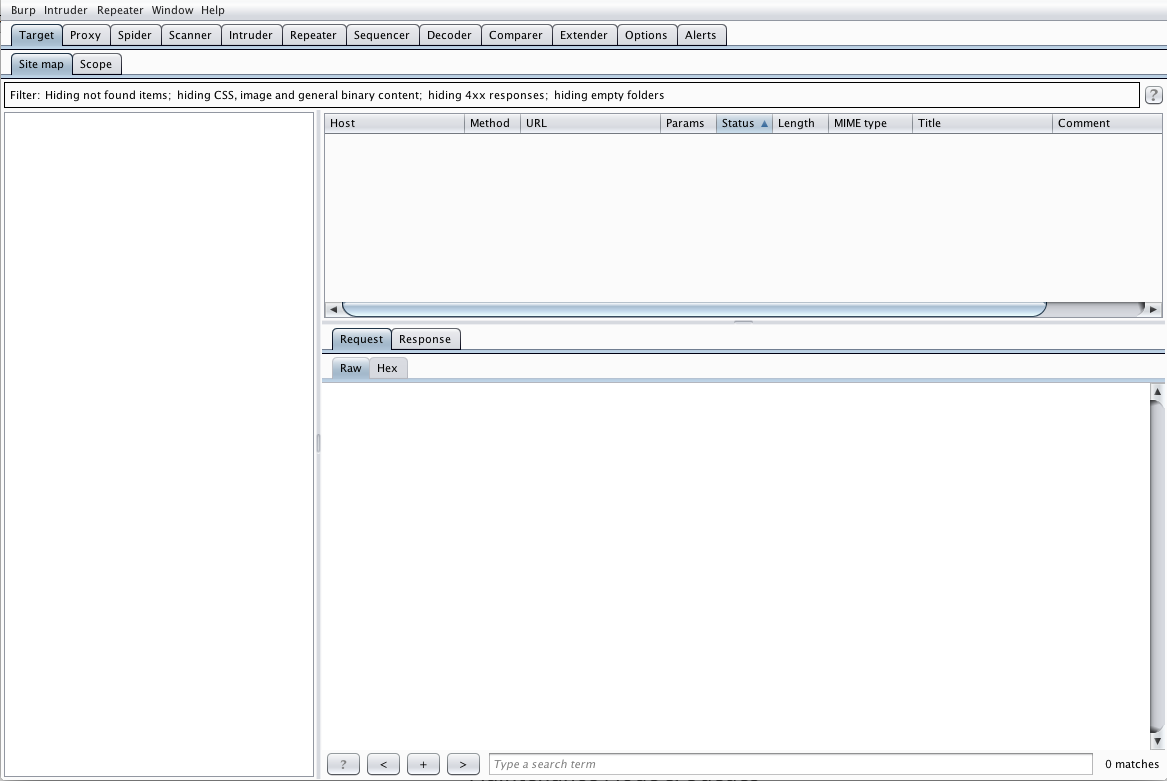
Task: Switch to the Proxy tab
Action: click(85, 35)
